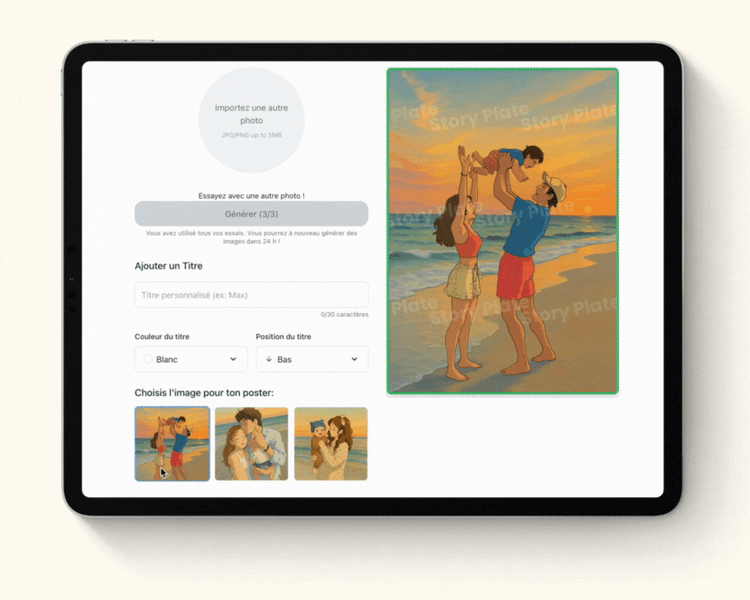This screenshot has width=750, height=600.
Task: Click the 'JPG/PNG up to 5MB' hint text
Action: click(x=252, y=135)
